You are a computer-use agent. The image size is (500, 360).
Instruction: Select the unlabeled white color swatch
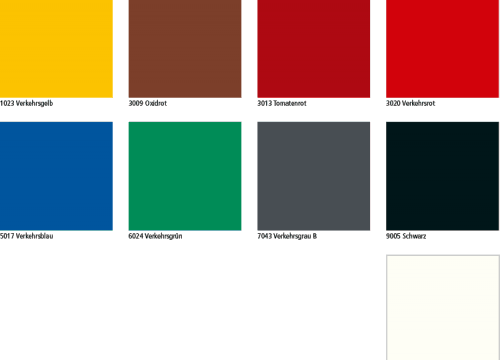[x=443, y=307]
